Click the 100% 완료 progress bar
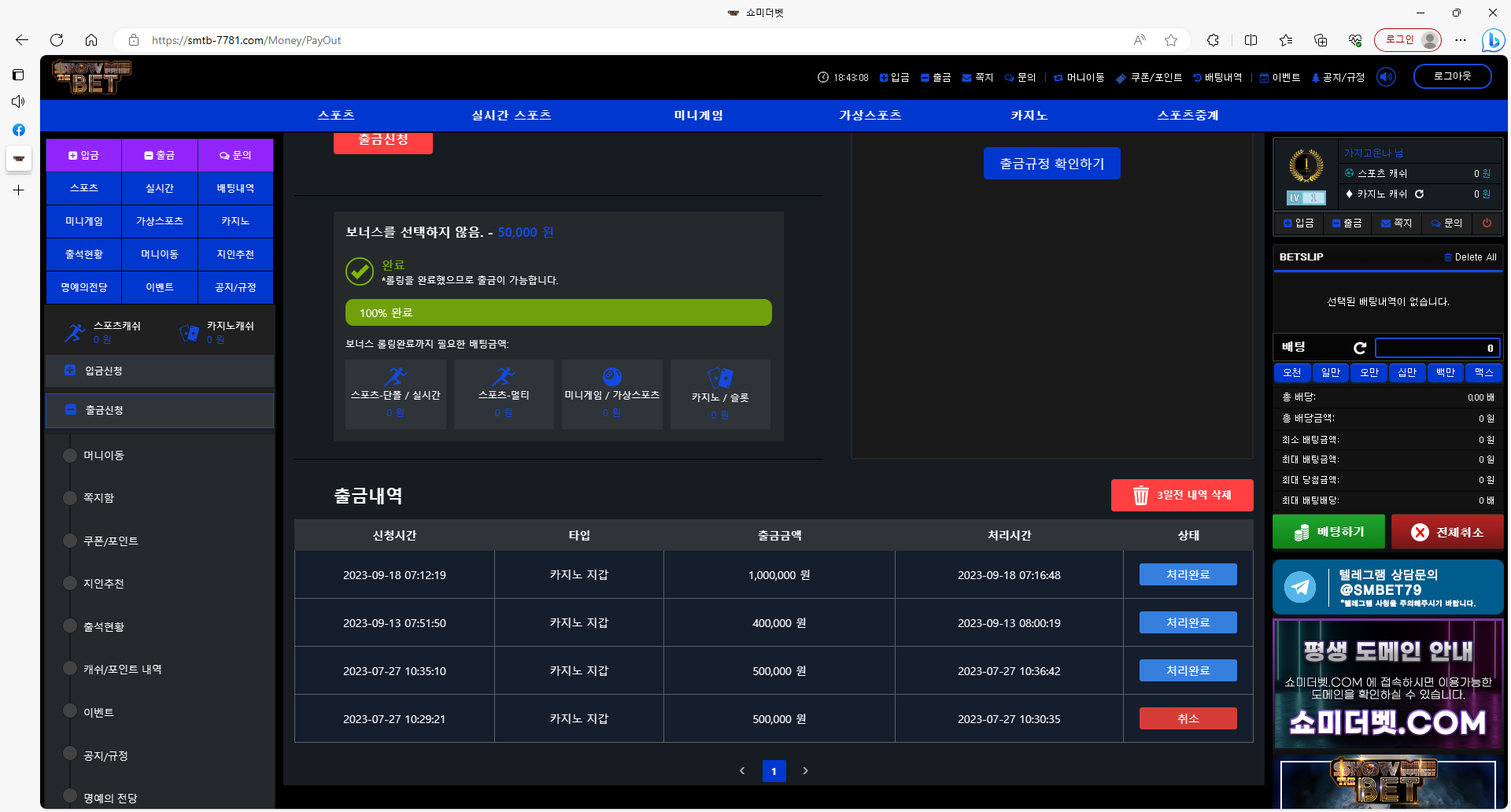Screen dimensions: 1511x812 coord(558,312)
